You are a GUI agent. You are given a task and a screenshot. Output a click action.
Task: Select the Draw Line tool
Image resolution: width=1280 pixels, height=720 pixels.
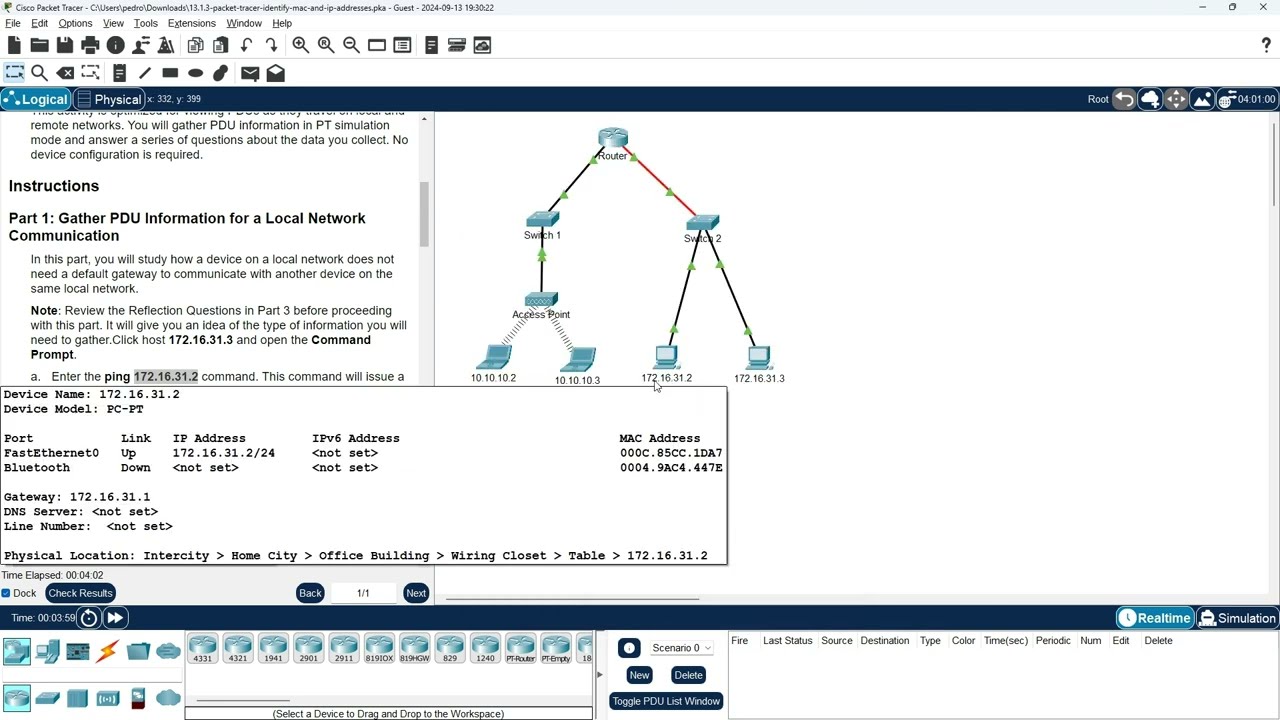click(145, 73)
